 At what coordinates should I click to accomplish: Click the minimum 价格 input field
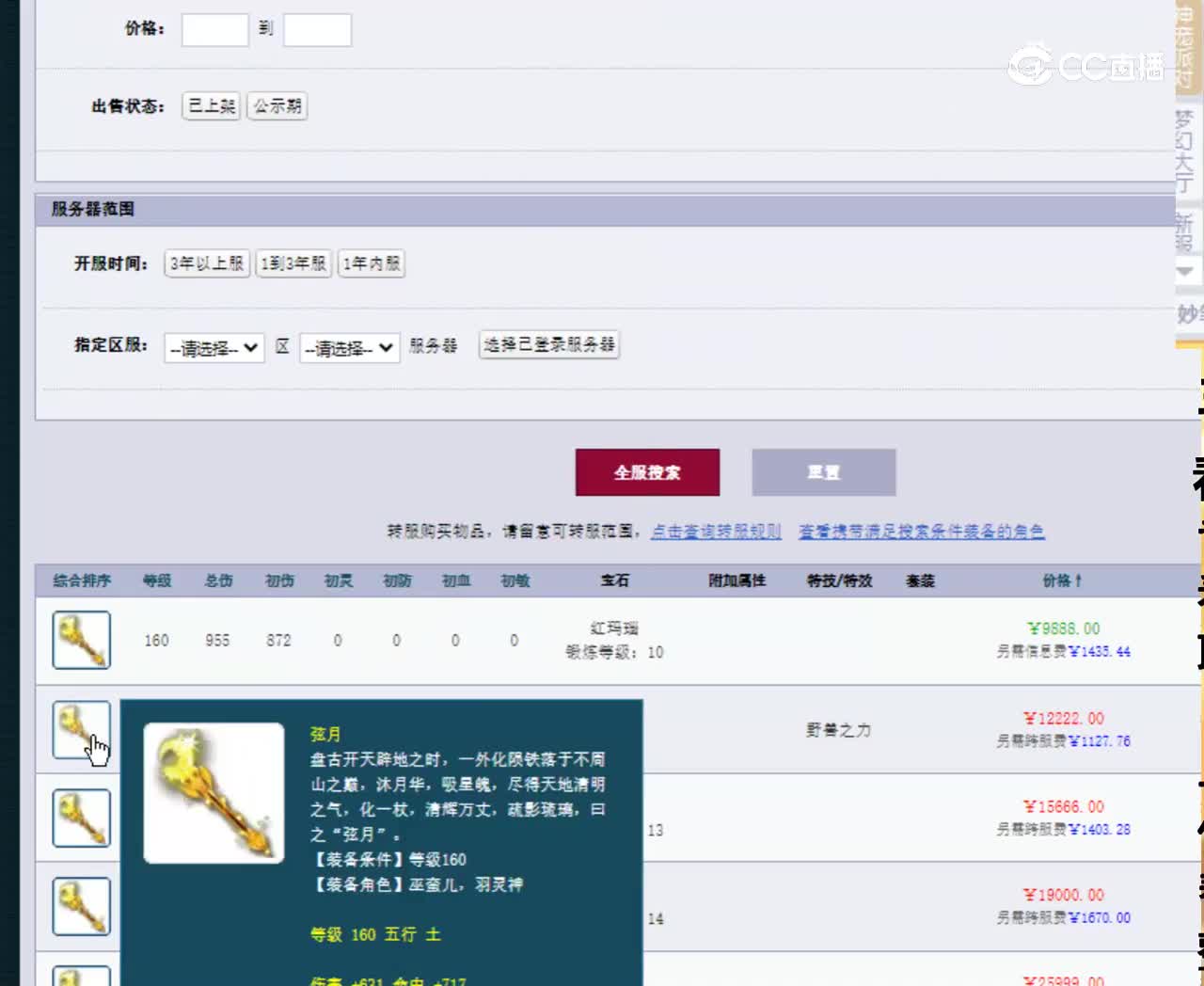[x=214, y=29]
